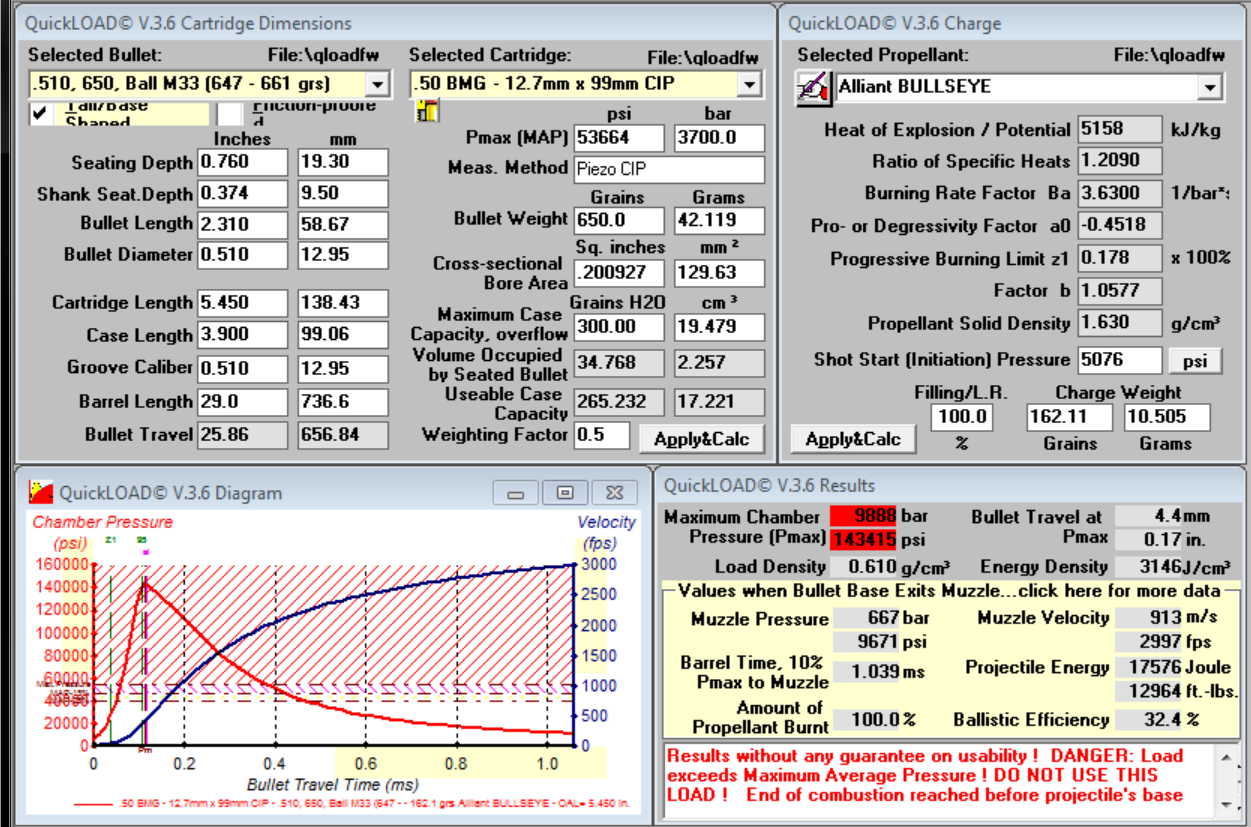
Task: Click the Groove Caliber mm field
Action: coord(343,368)
